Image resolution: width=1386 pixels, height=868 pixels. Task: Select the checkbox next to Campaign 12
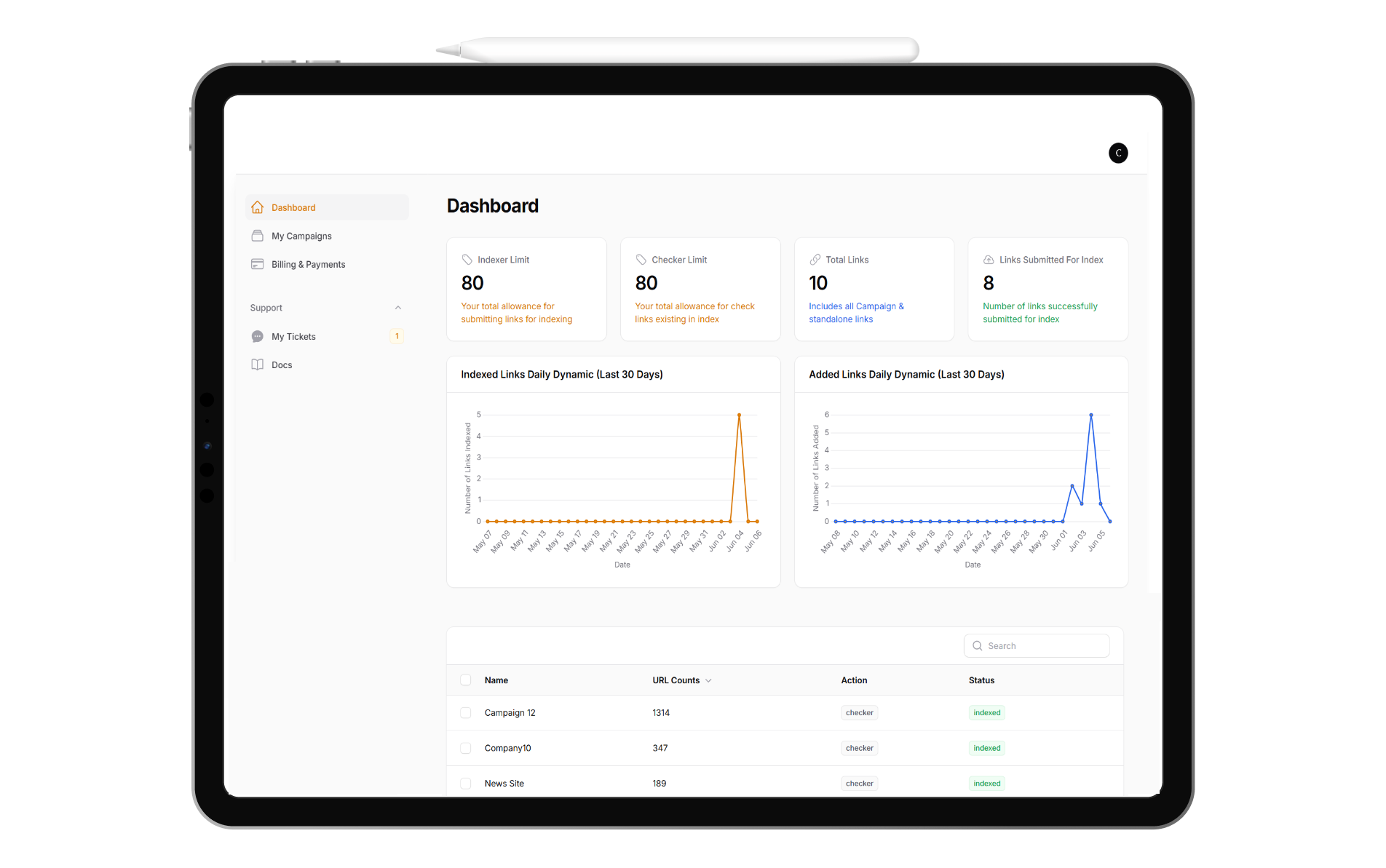coord(465,712)
